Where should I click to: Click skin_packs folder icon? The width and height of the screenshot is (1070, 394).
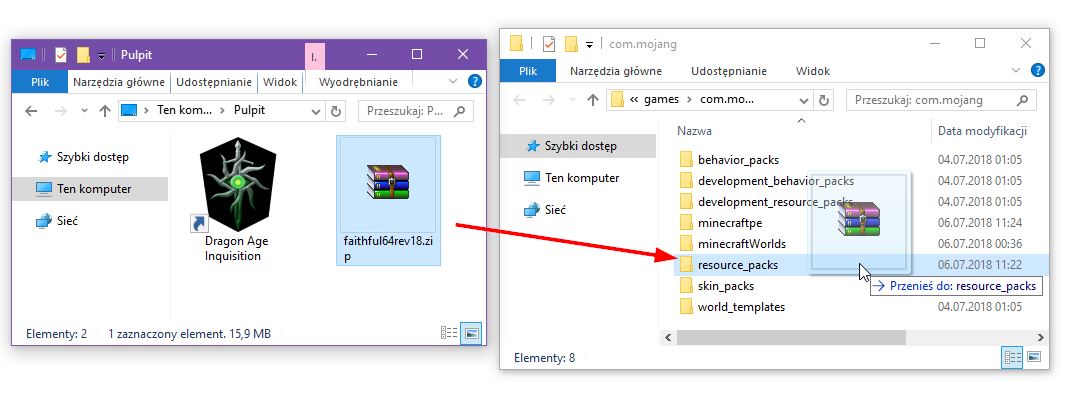[686, 285]
